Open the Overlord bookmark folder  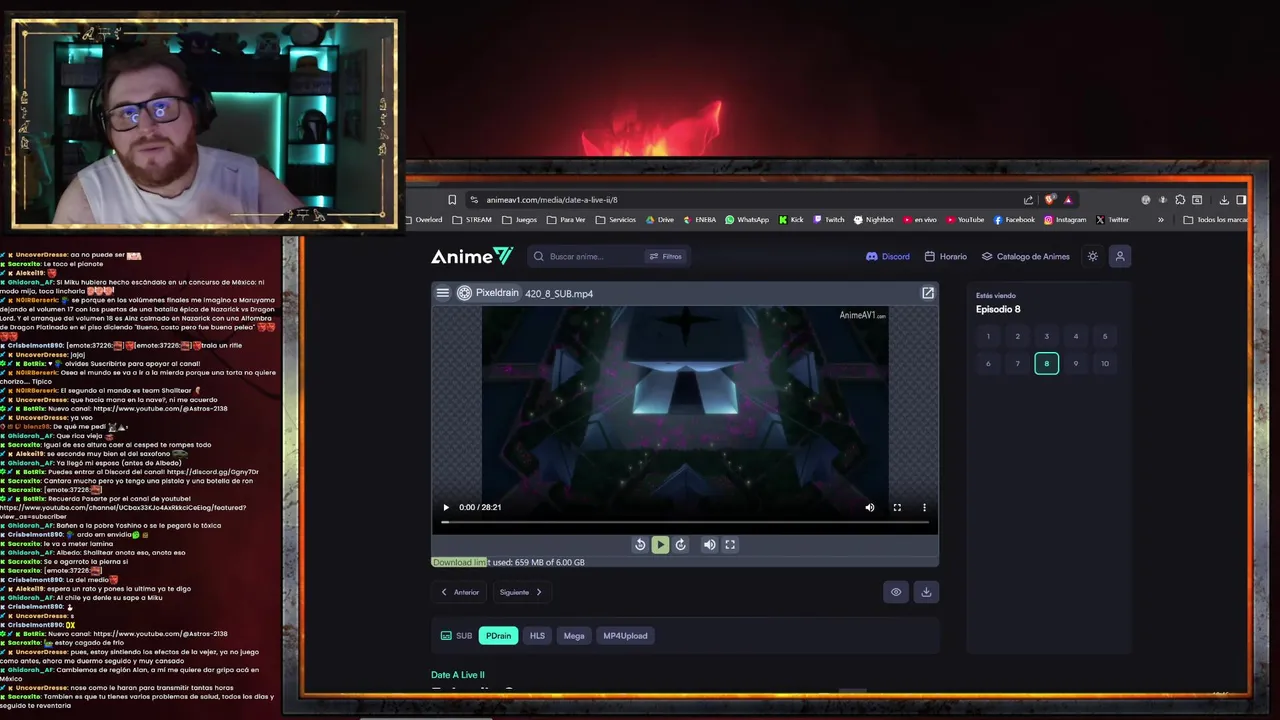tap(423, 220)
